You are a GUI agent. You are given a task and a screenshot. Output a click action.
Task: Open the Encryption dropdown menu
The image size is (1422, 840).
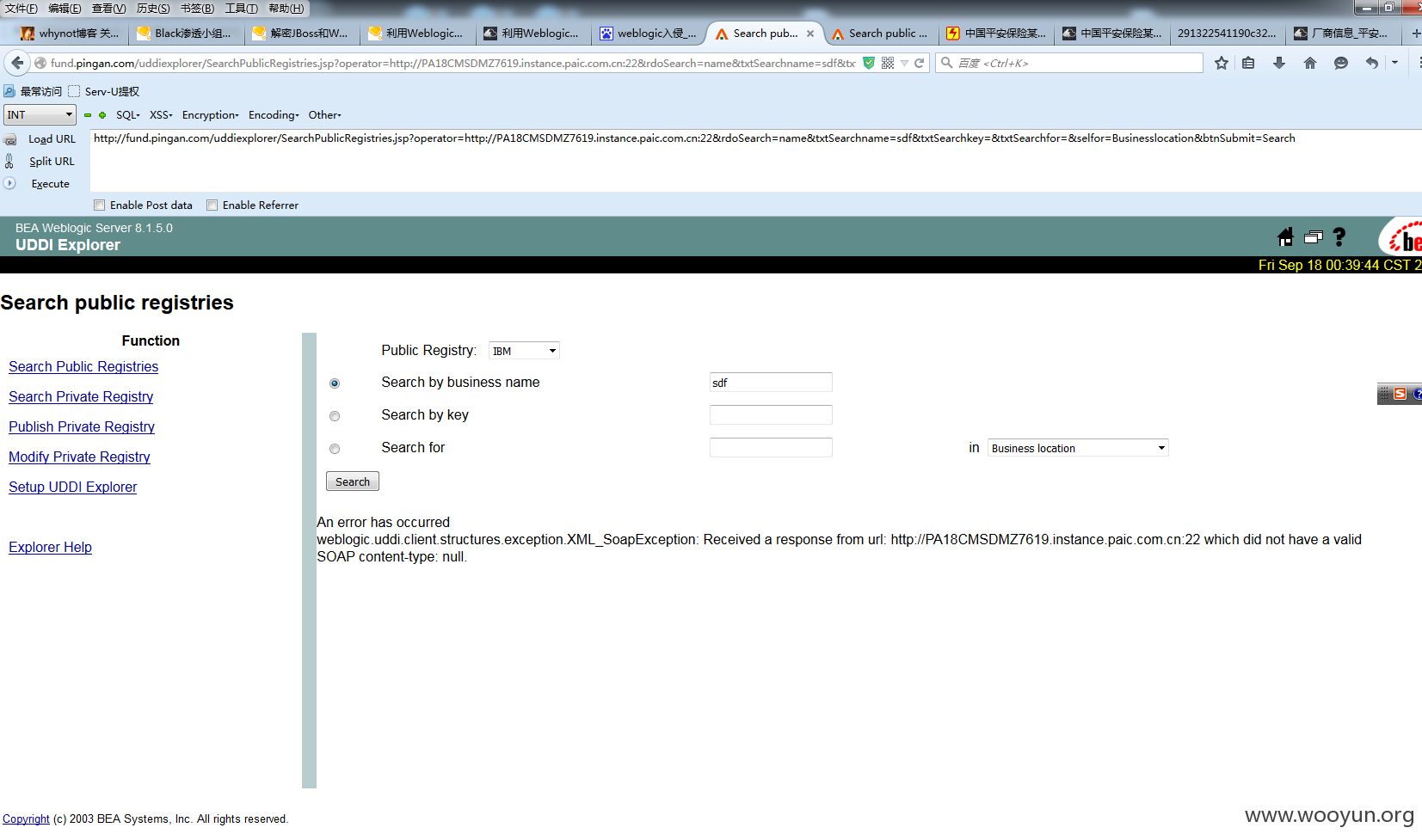(211, 115)
